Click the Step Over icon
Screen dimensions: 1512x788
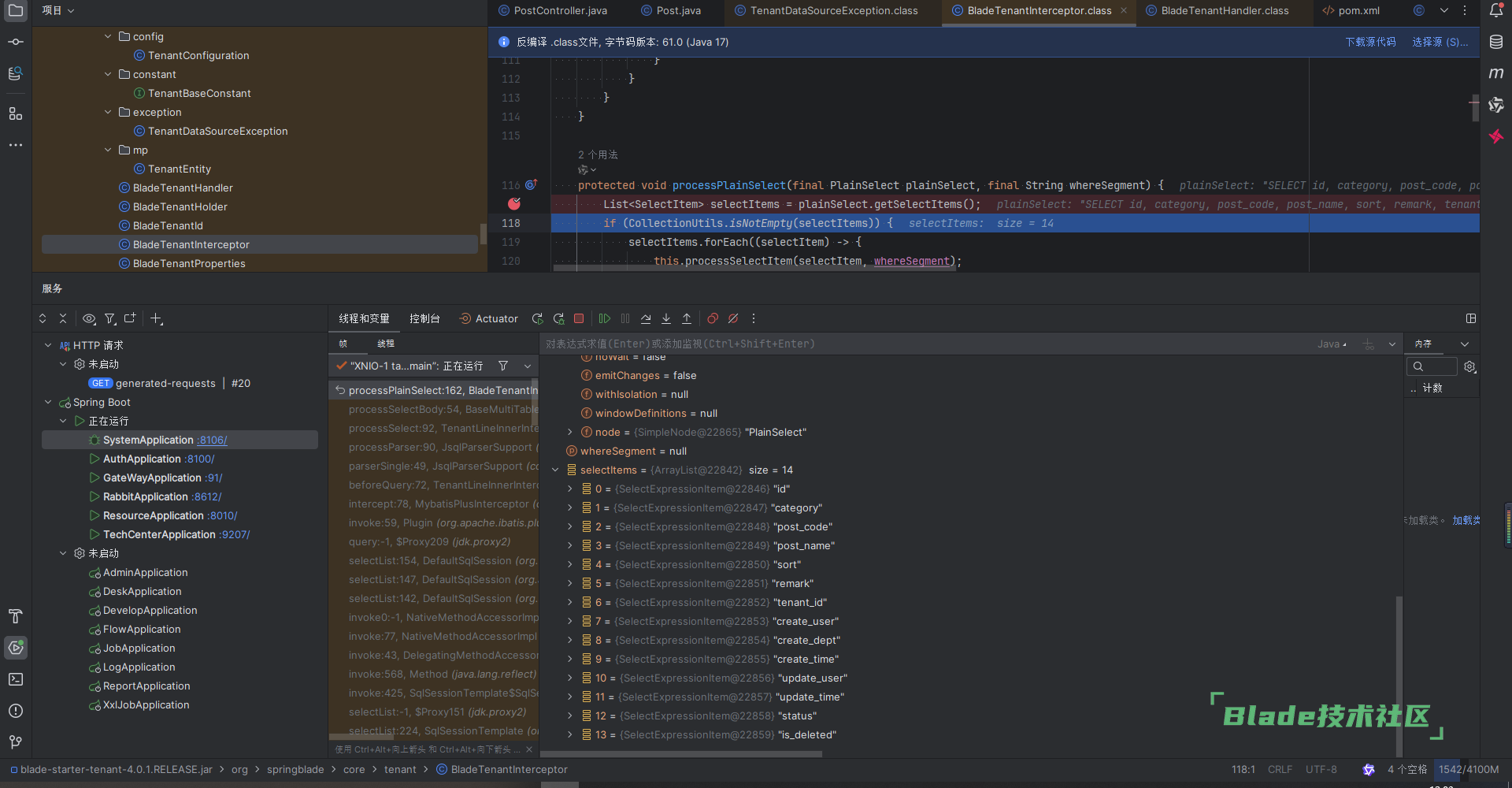(x=646, y=318)
